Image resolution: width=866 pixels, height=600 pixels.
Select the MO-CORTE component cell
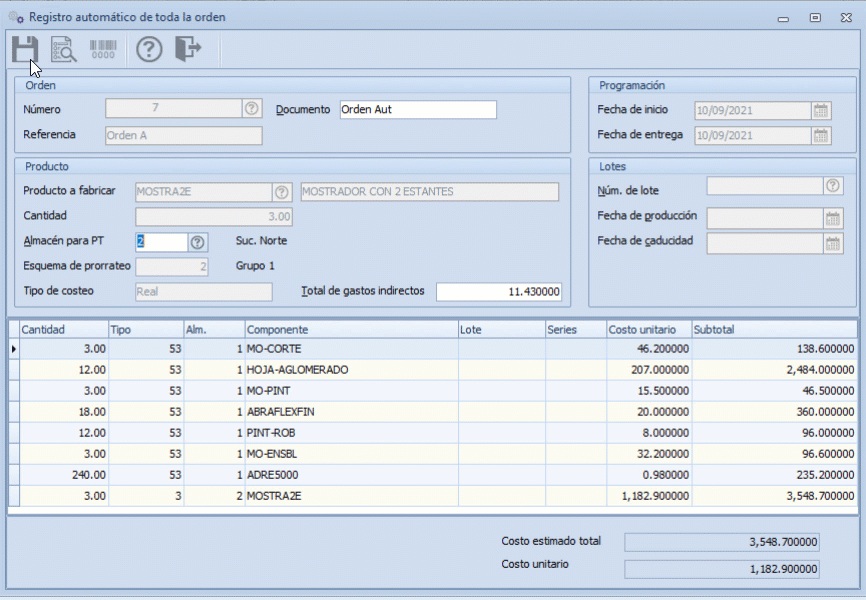(x=352, y=349)
